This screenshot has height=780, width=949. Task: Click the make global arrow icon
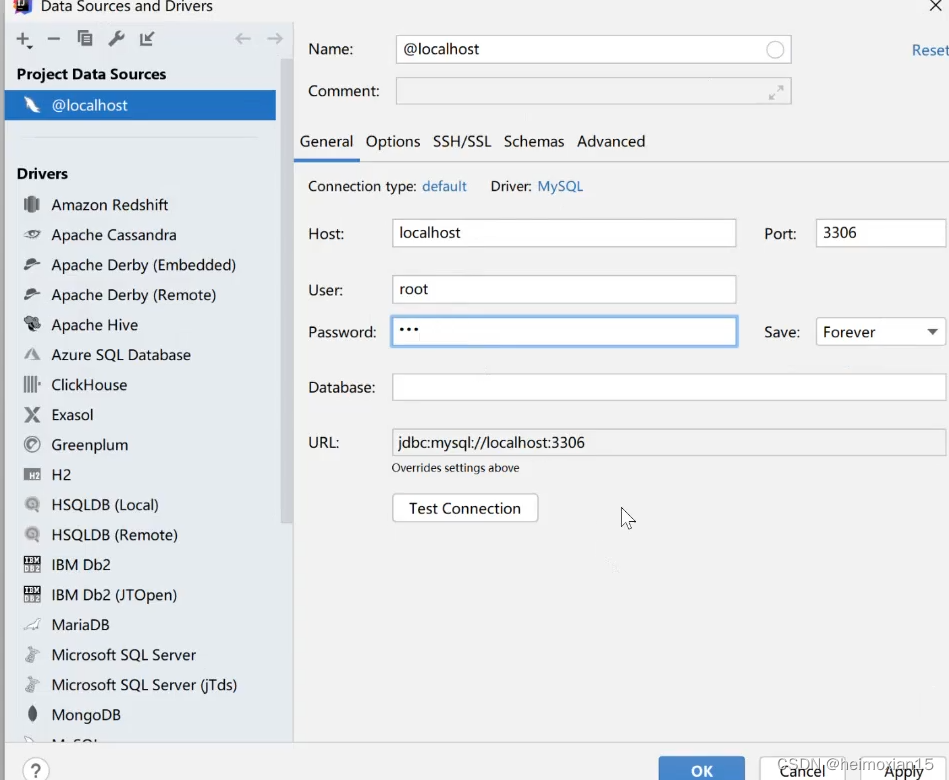coord(147,39)
